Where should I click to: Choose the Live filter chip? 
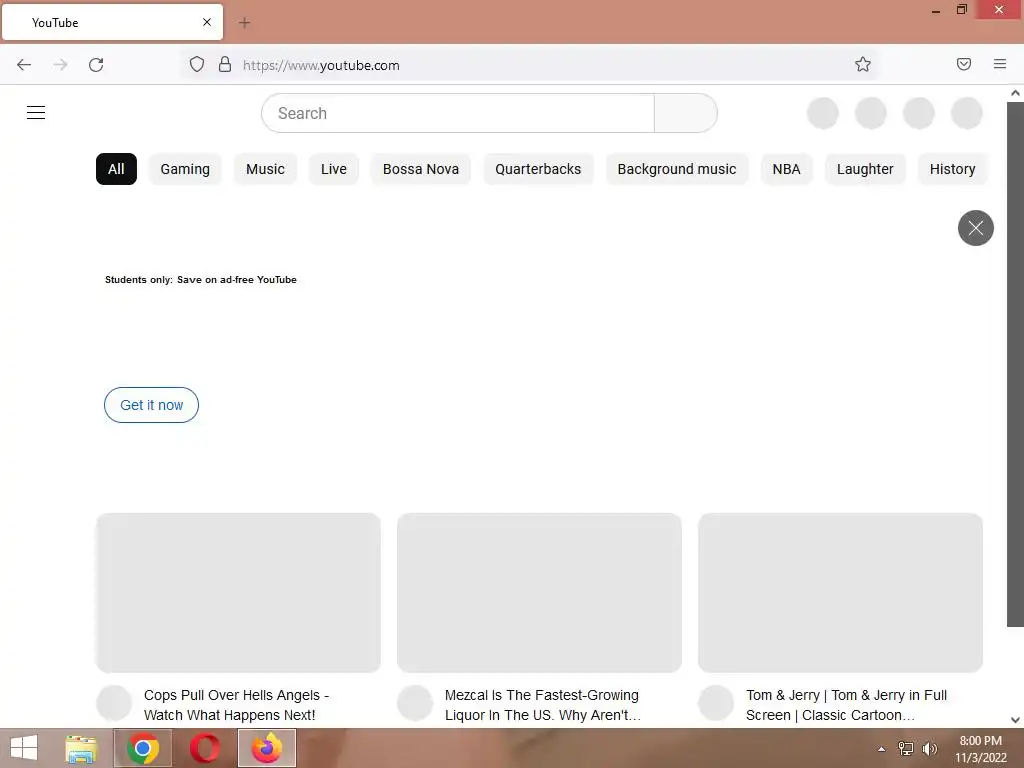(x=334, y=169)
